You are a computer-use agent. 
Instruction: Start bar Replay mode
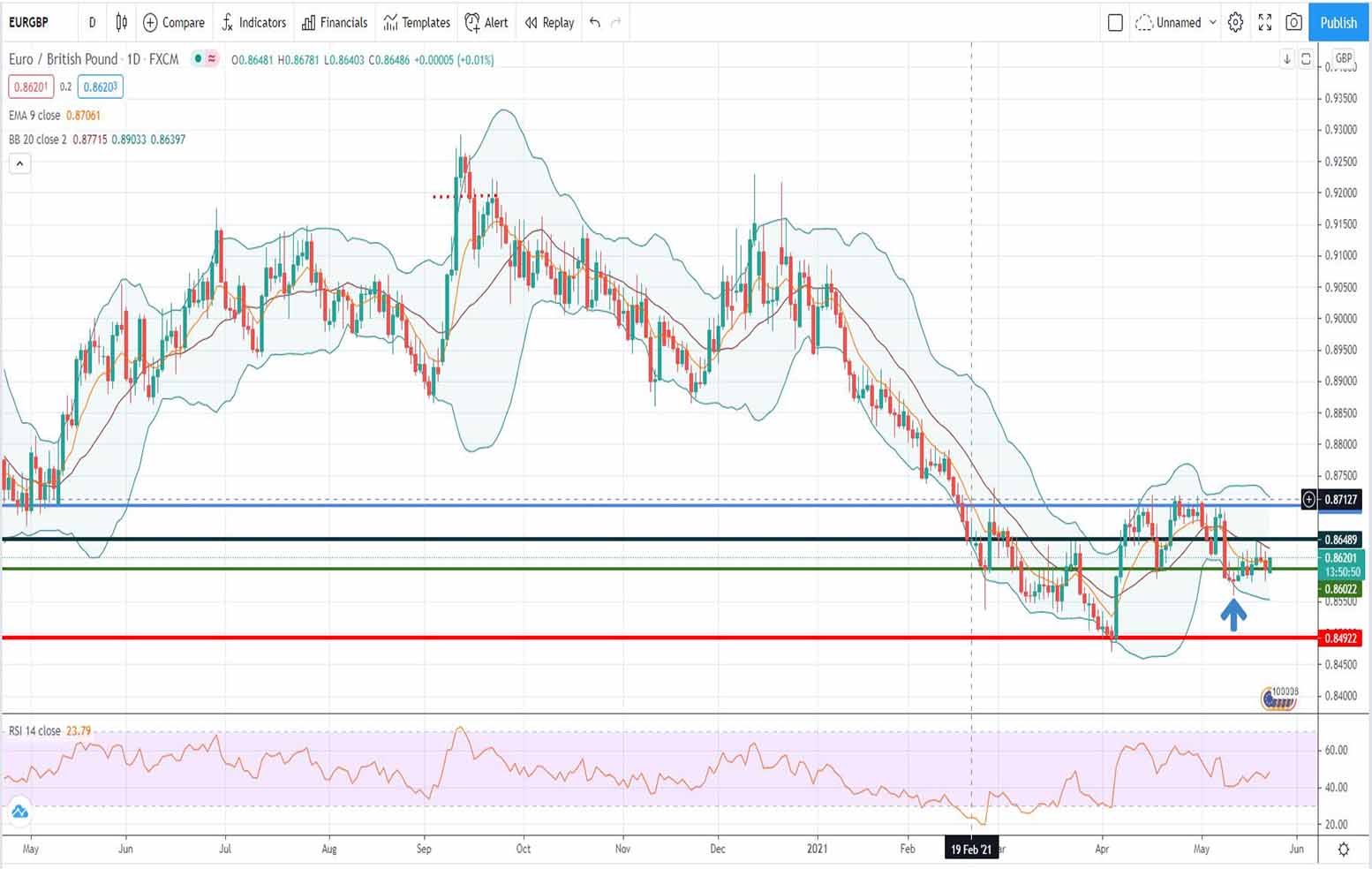pyautogui.click(x=549, y=23)
